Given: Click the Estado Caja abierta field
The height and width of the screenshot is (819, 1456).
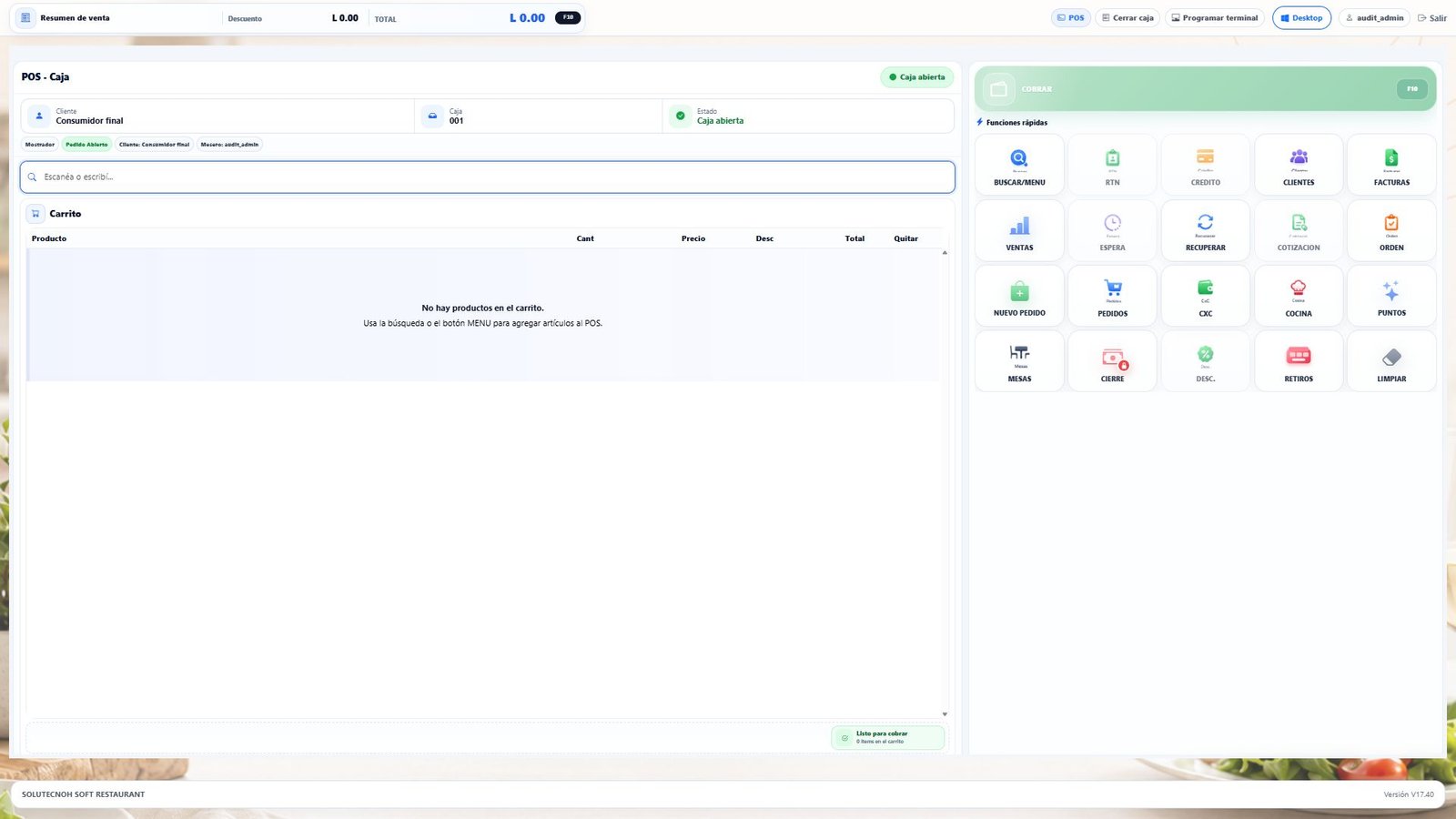Looking at the screenshot, I should pos(808,116).
